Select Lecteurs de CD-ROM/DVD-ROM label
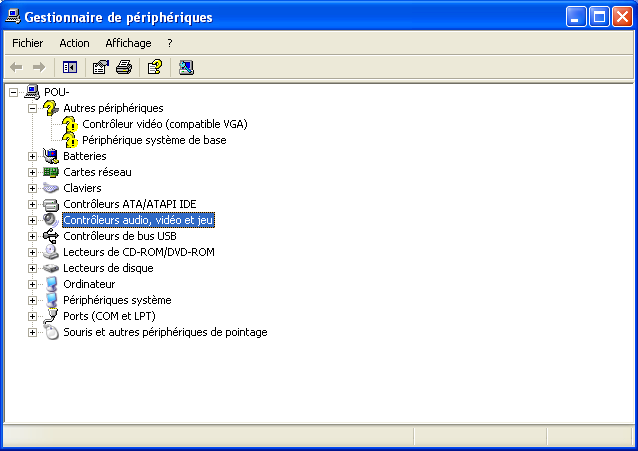This screenshot has width=638, height=451. pyautogui.click(x=139, y=252)
